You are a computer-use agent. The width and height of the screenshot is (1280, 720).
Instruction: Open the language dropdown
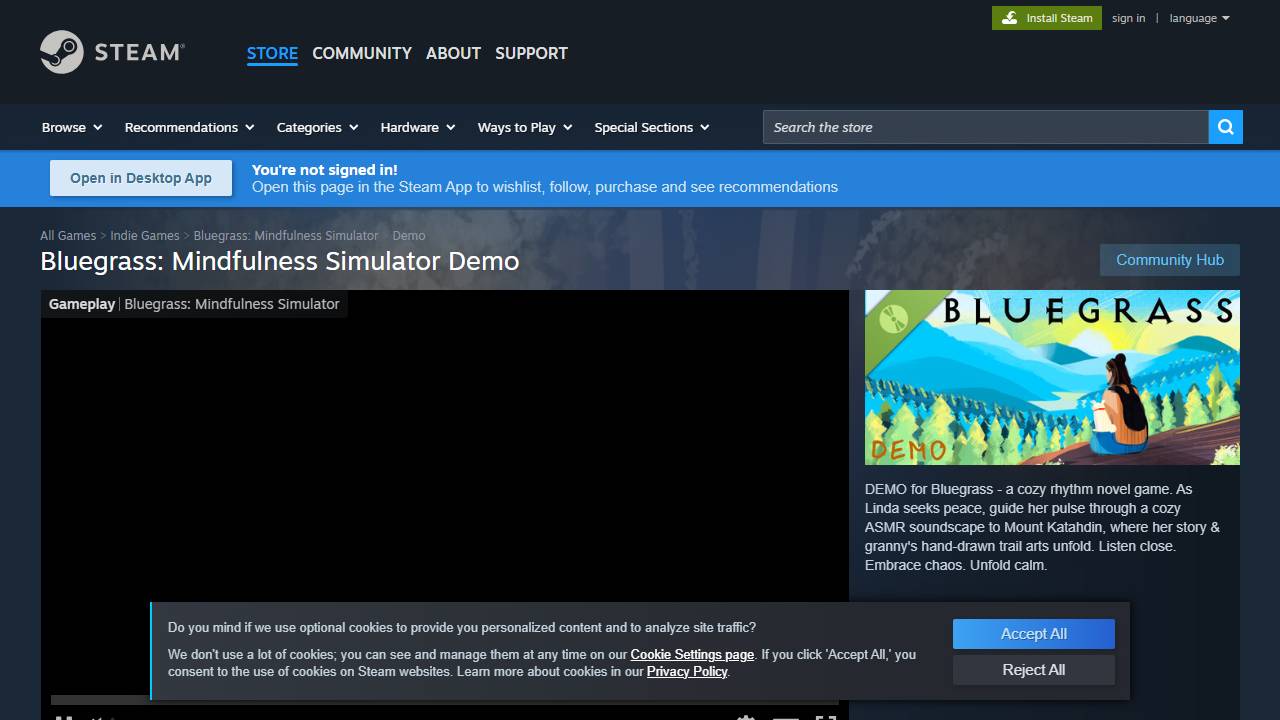coord(1199,18)
